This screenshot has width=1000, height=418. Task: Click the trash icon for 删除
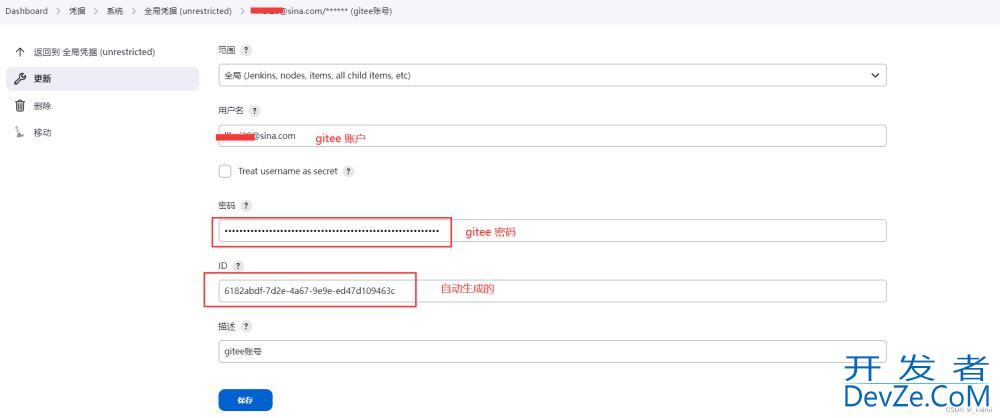(20, 106)
